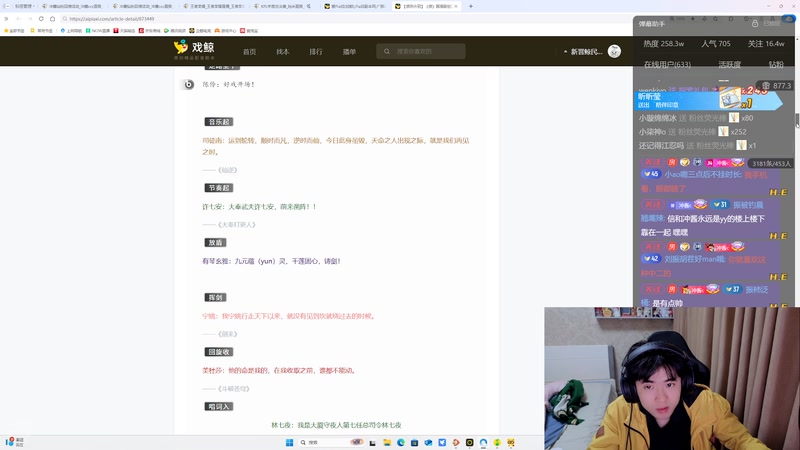This screenshot has height=450, width=800.
Task: Switch to the 钻粉 tab
Action: point(776,64)
